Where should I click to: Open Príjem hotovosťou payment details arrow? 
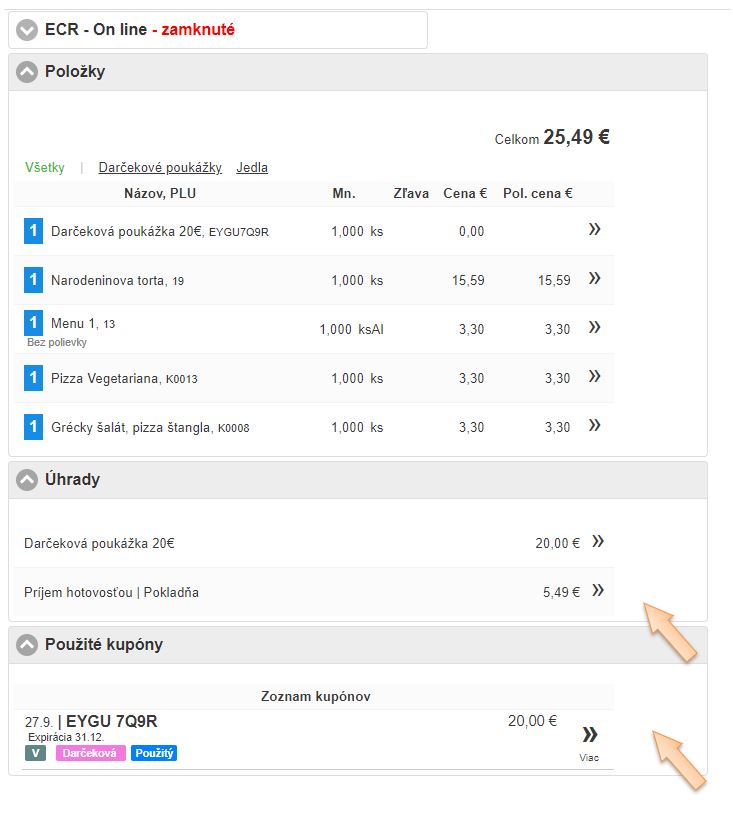(x=598, y=591)
